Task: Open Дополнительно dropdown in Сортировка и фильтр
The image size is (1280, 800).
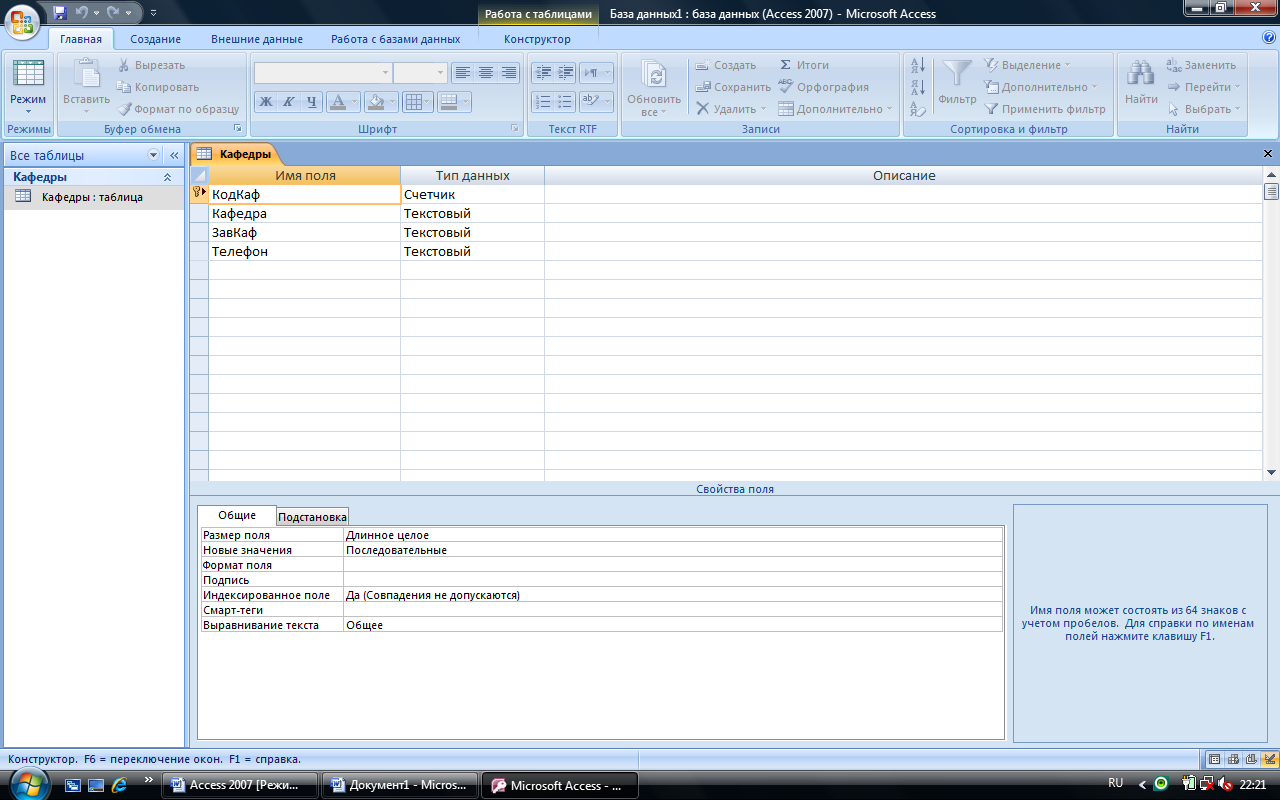Action: [x=1041, y=87]
